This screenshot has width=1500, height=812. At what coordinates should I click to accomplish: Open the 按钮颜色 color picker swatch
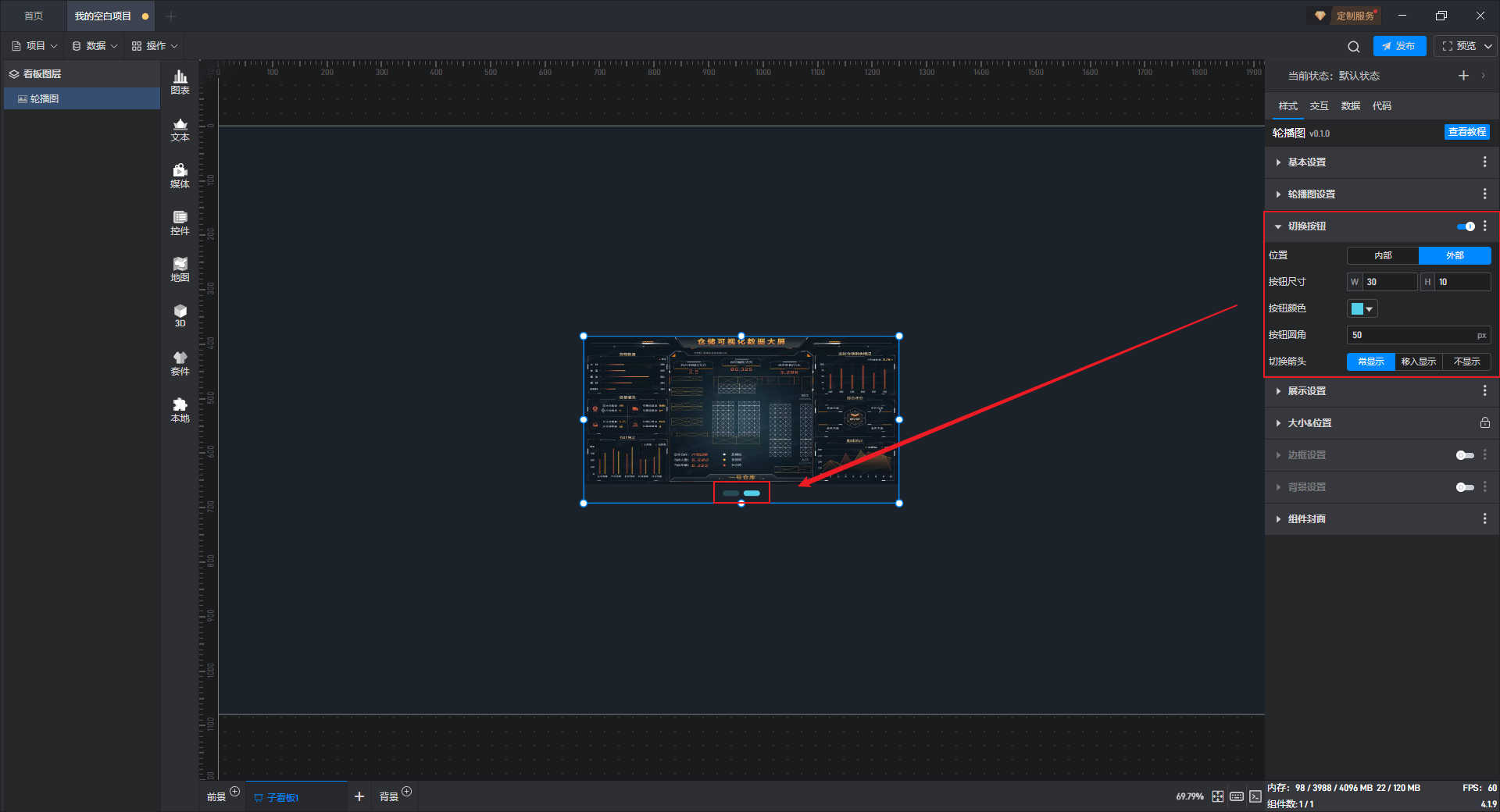pyautogui.click(x=1362, y=308)
